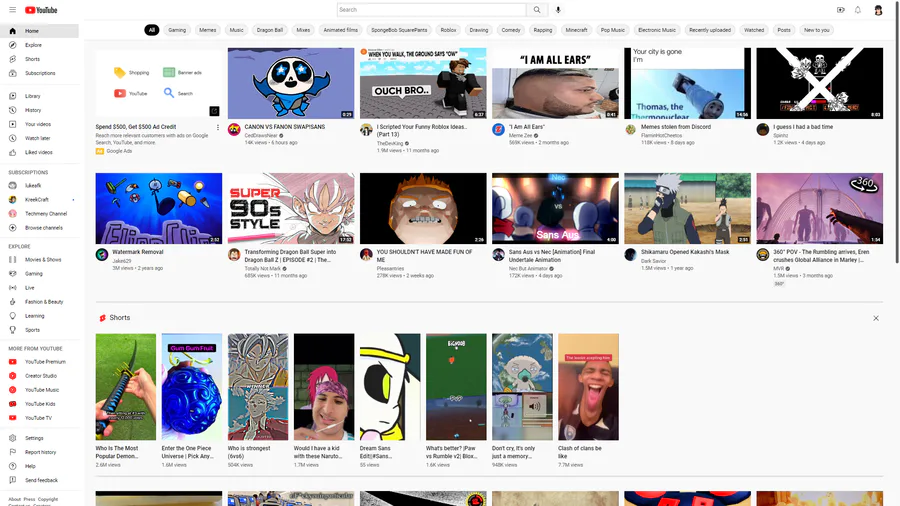Open Memes stolen from Discord title
This screenshot has height=506, width=900.
click(x=676, y=127)
